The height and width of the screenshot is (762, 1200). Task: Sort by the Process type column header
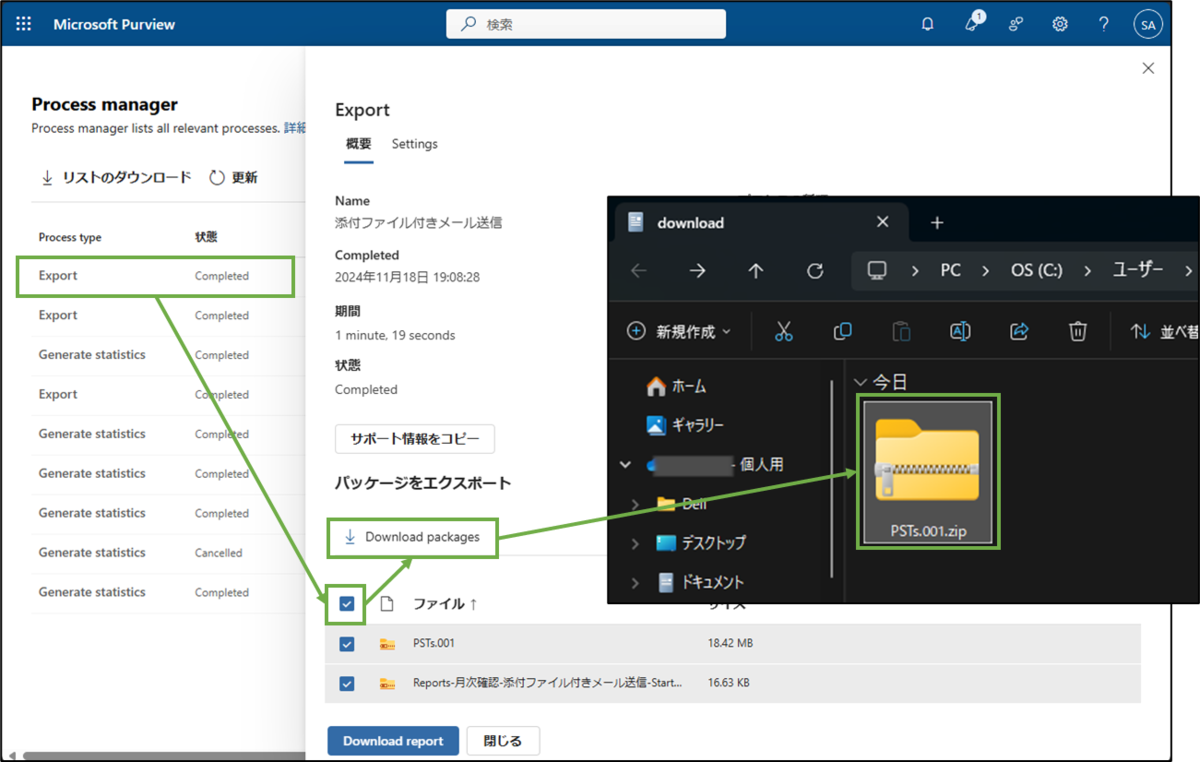click(70, 237)
